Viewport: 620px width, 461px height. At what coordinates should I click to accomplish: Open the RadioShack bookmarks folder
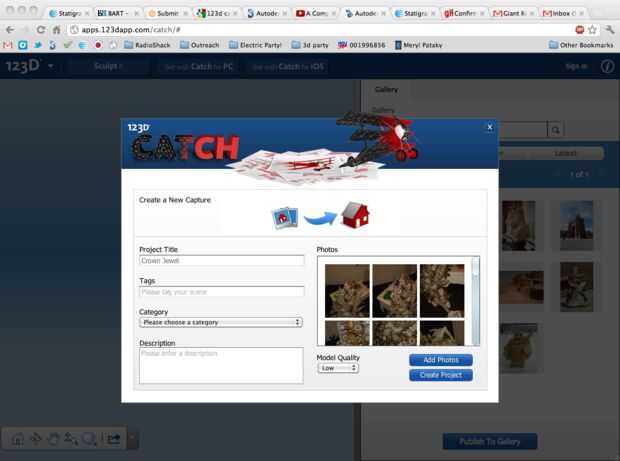147,45
